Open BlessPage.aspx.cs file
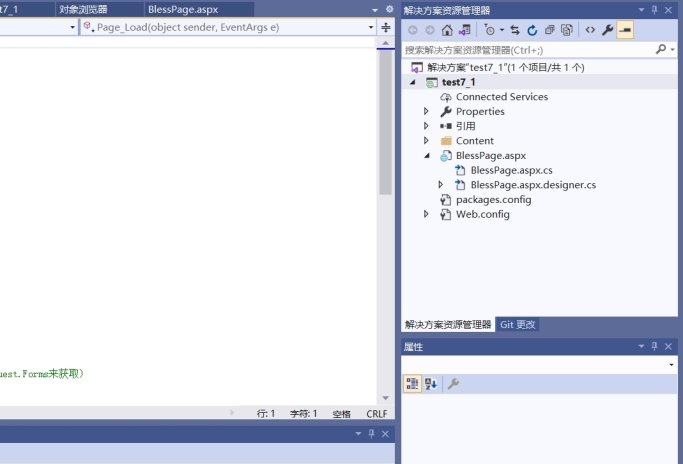This screenshot has height=464, width=683. pyautogui.click(x=511, y=170)
